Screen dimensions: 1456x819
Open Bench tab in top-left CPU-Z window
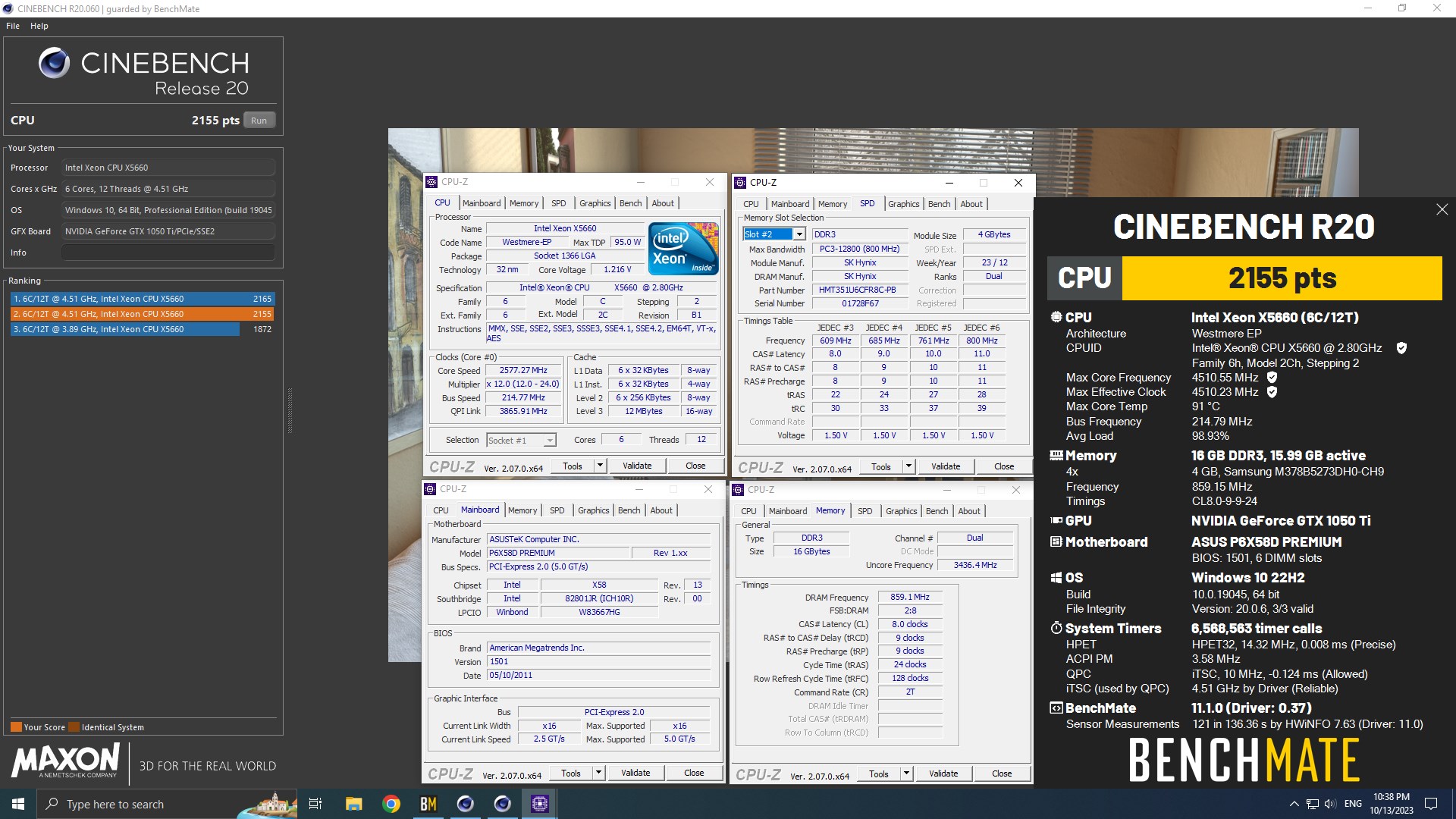click(630, 203)
